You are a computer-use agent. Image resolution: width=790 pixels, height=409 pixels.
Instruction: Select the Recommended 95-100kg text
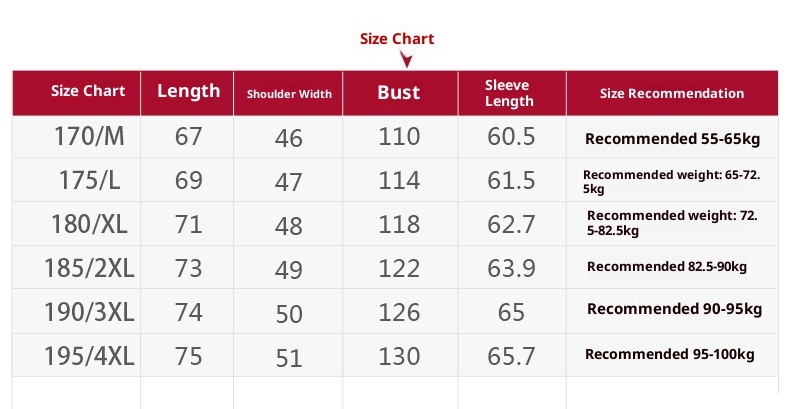[x=669, y=354]
